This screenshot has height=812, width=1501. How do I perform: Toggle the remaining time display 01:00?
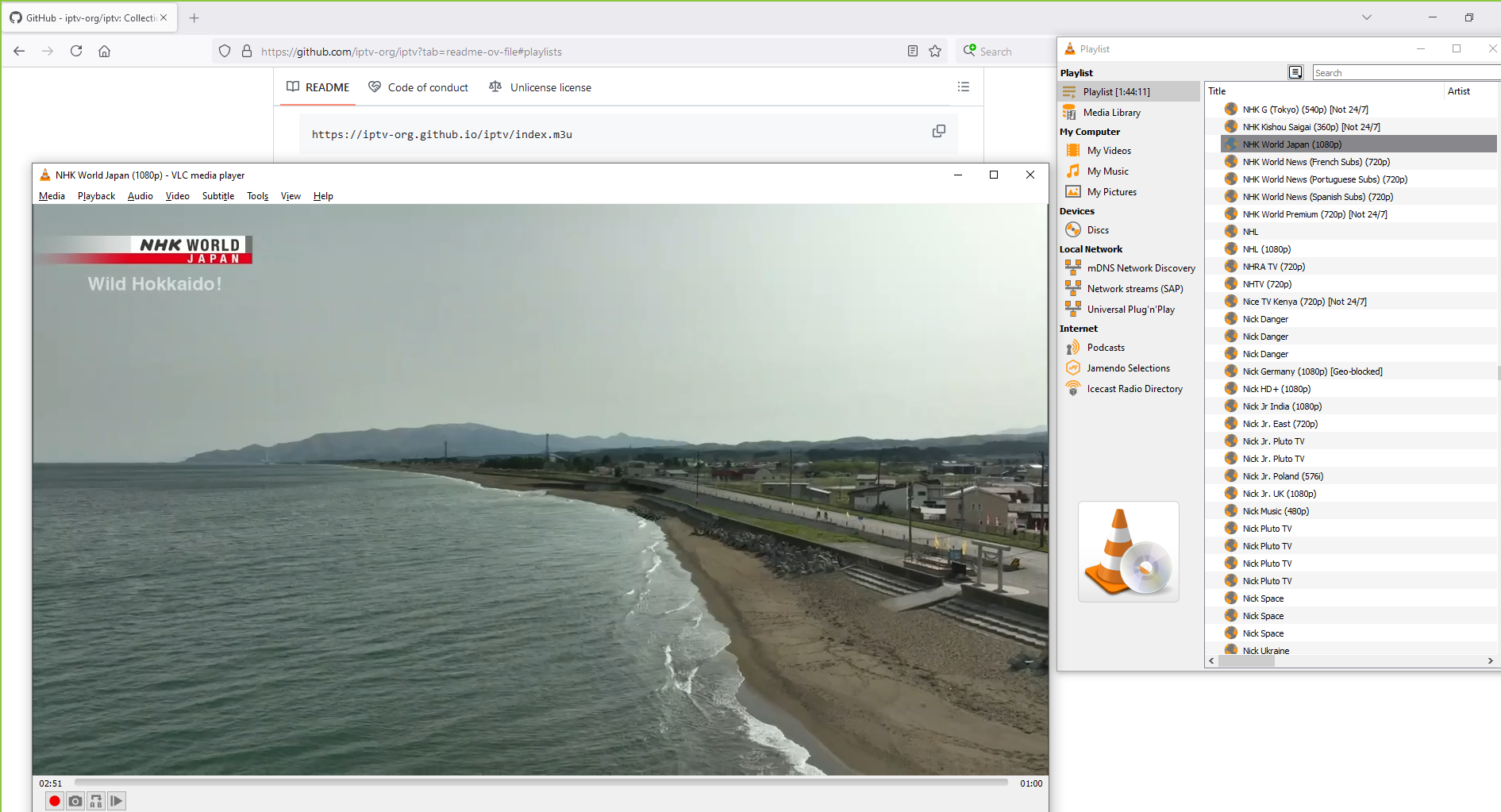pos(1031,783)
